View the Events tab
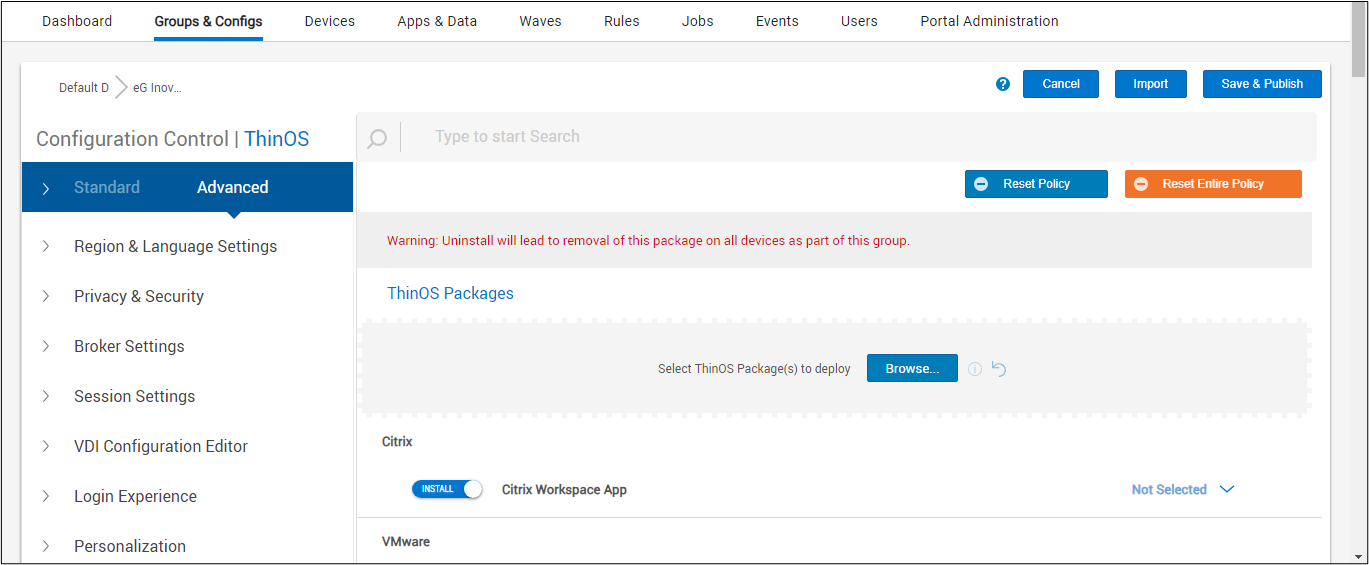Image resolution: width=1369 pixels, height=565 pixels. (777, 21)
